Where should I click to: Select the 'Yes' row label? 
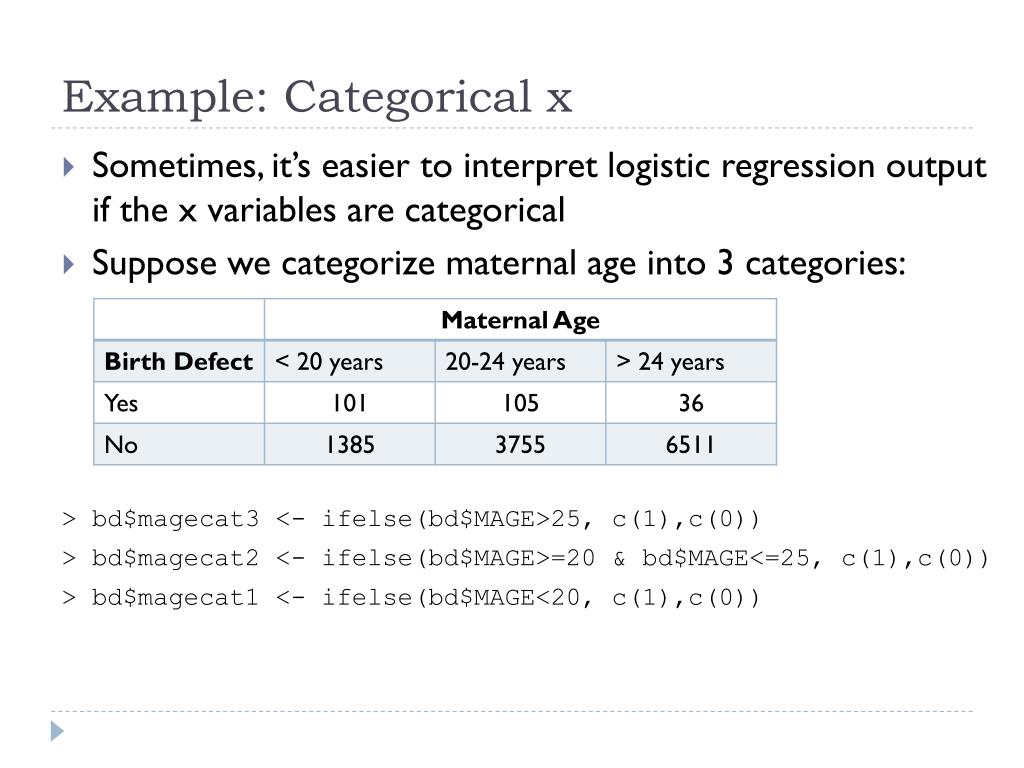179,403
